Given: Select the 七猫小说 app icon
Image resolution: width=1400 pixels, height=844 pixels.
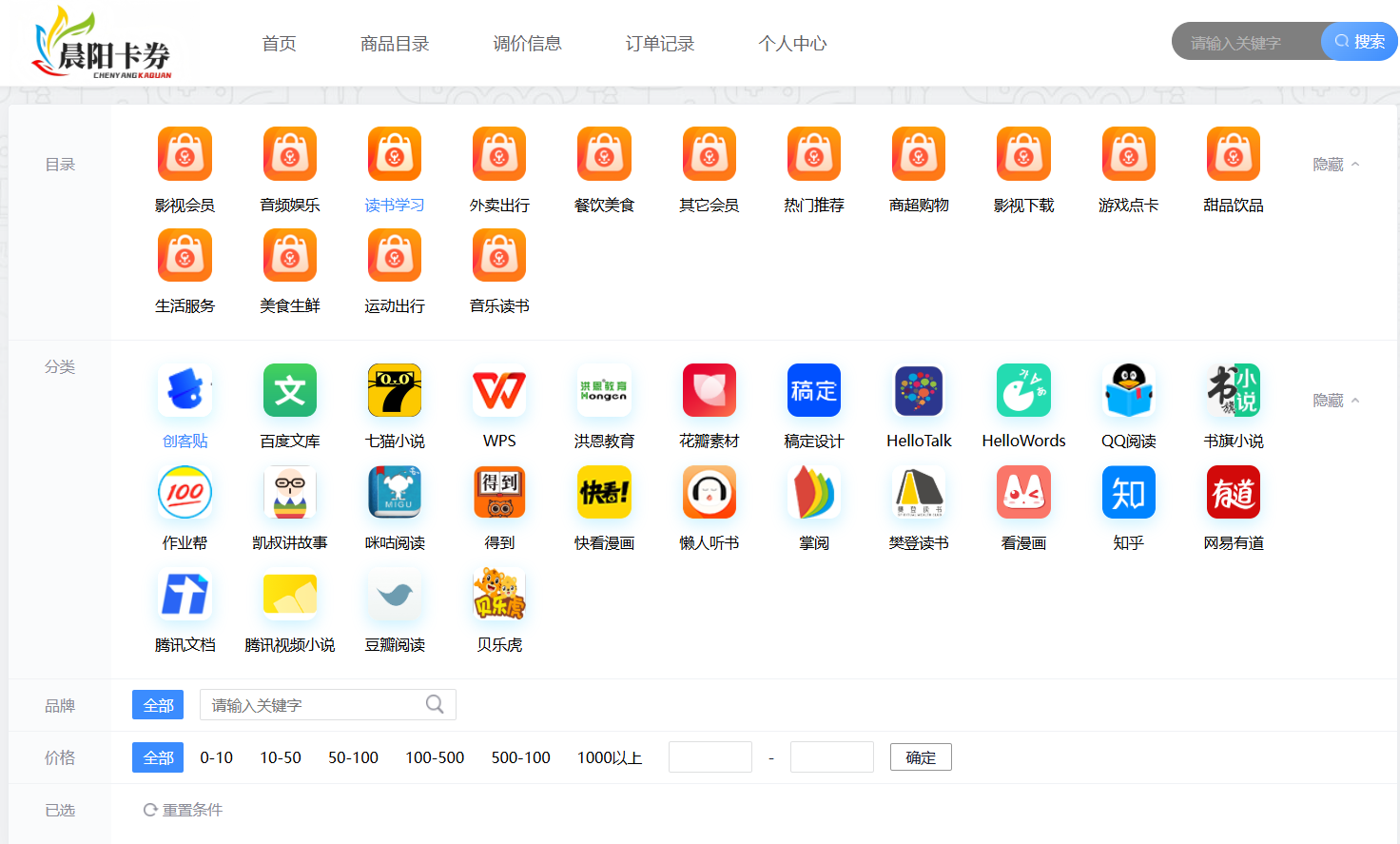Looking at the screenshot, I should [395, 391].
